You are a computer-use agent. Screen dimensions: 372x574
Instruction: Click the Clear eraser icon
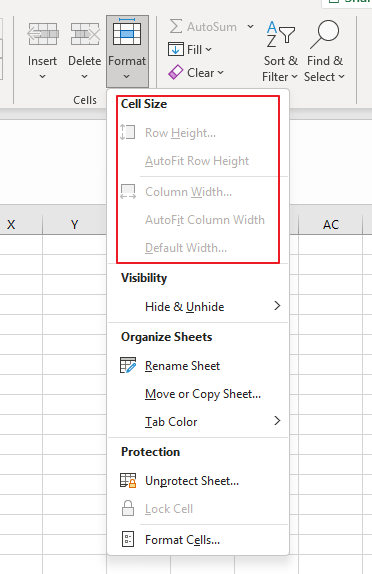pyautogui.click(x=175, y=72)
